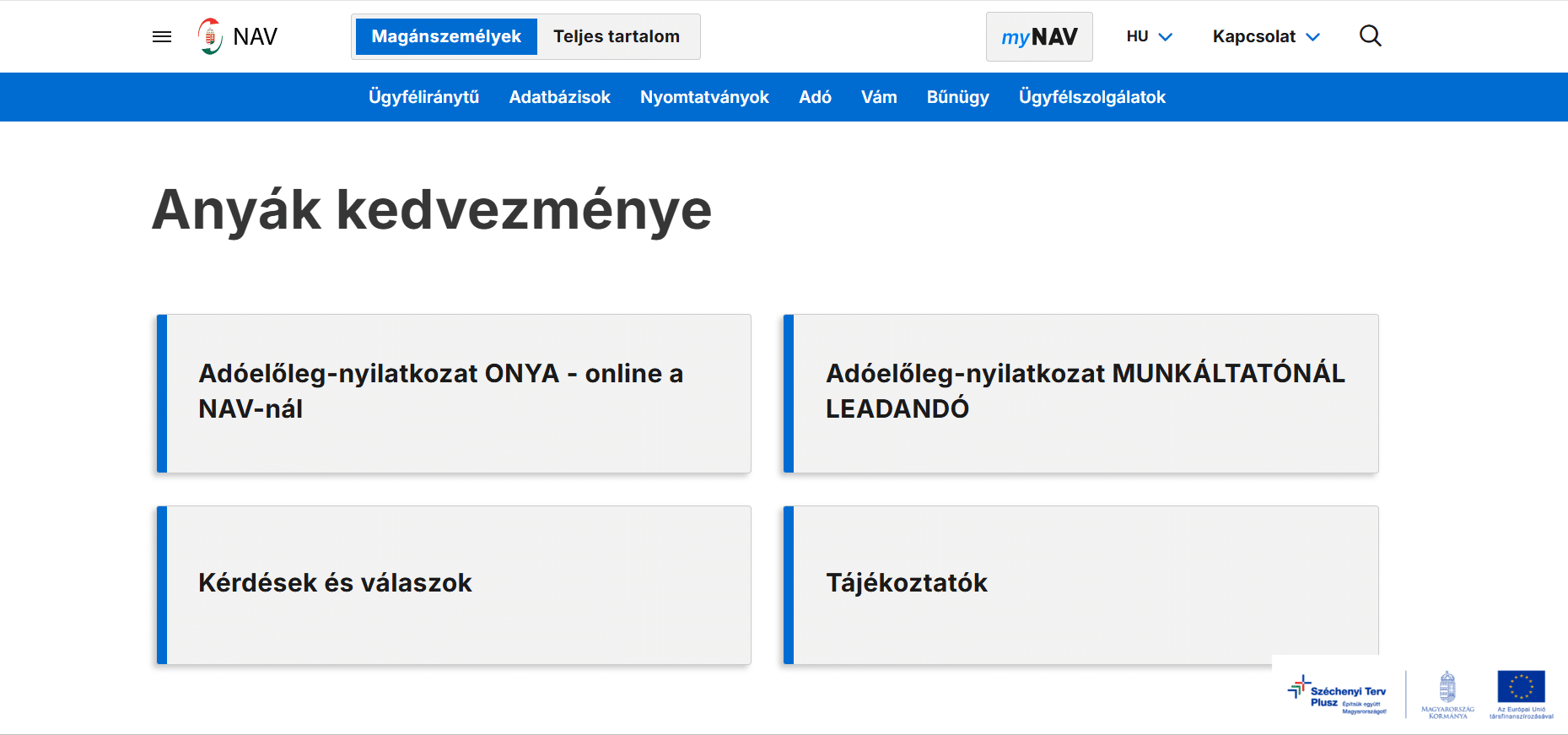Viewport: 1568px width, 735px height.
Task: Open the Tájékoztatók card
Action: 1080,584
